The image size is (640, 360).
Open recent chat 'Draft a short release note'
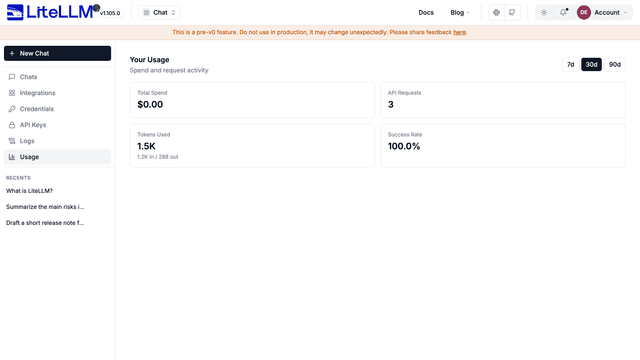[x=45, y=223]
